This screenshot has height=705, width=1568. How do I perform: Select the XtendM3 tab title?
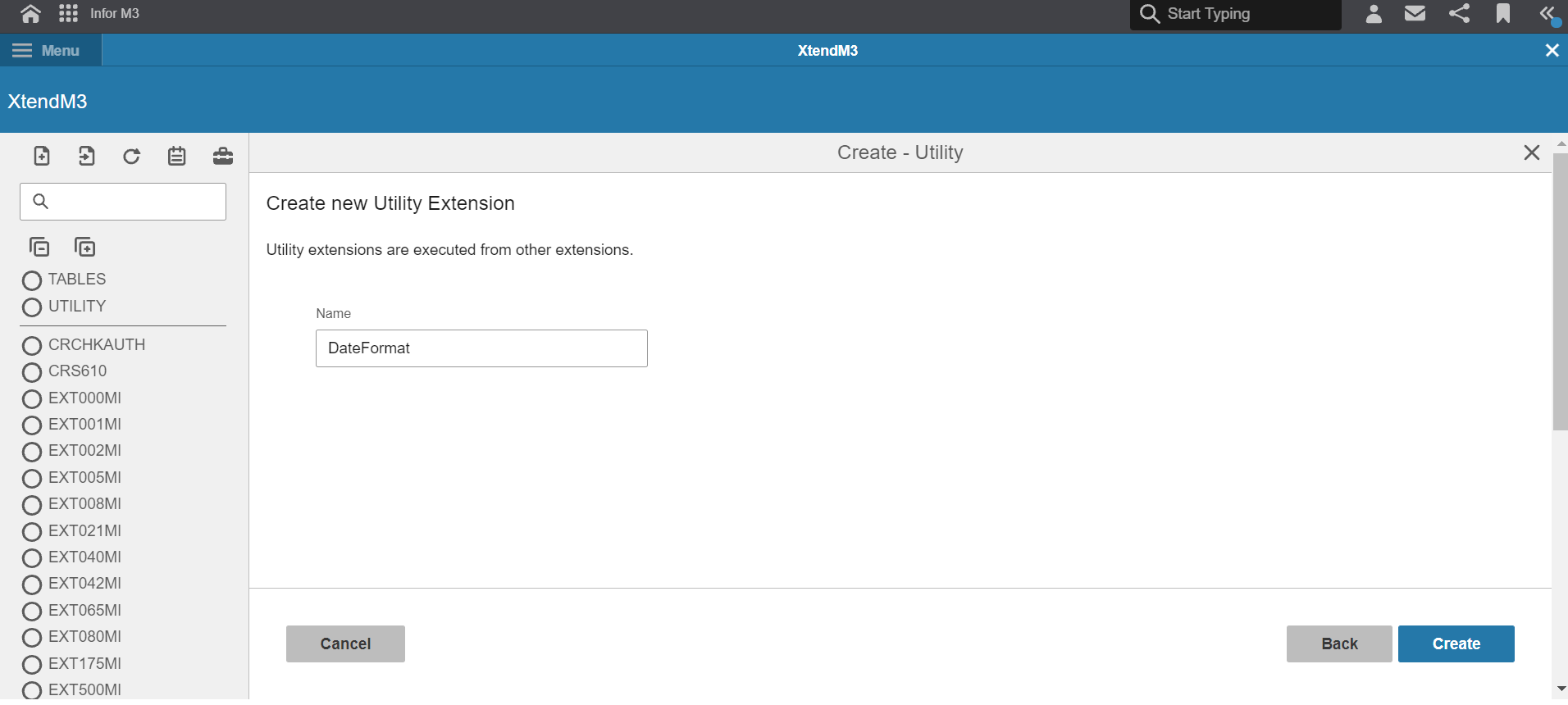click(827, 50)
